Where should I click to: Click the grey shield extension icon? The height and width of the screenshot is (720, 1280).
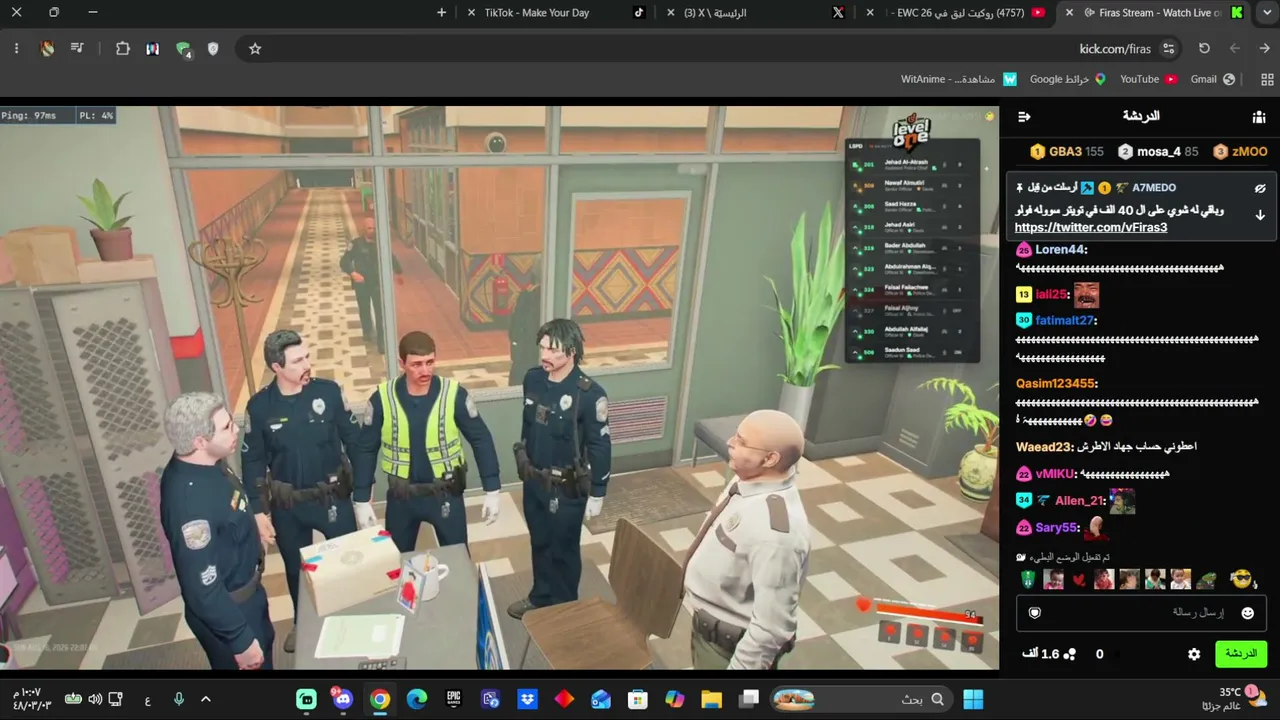click(213, 48)
